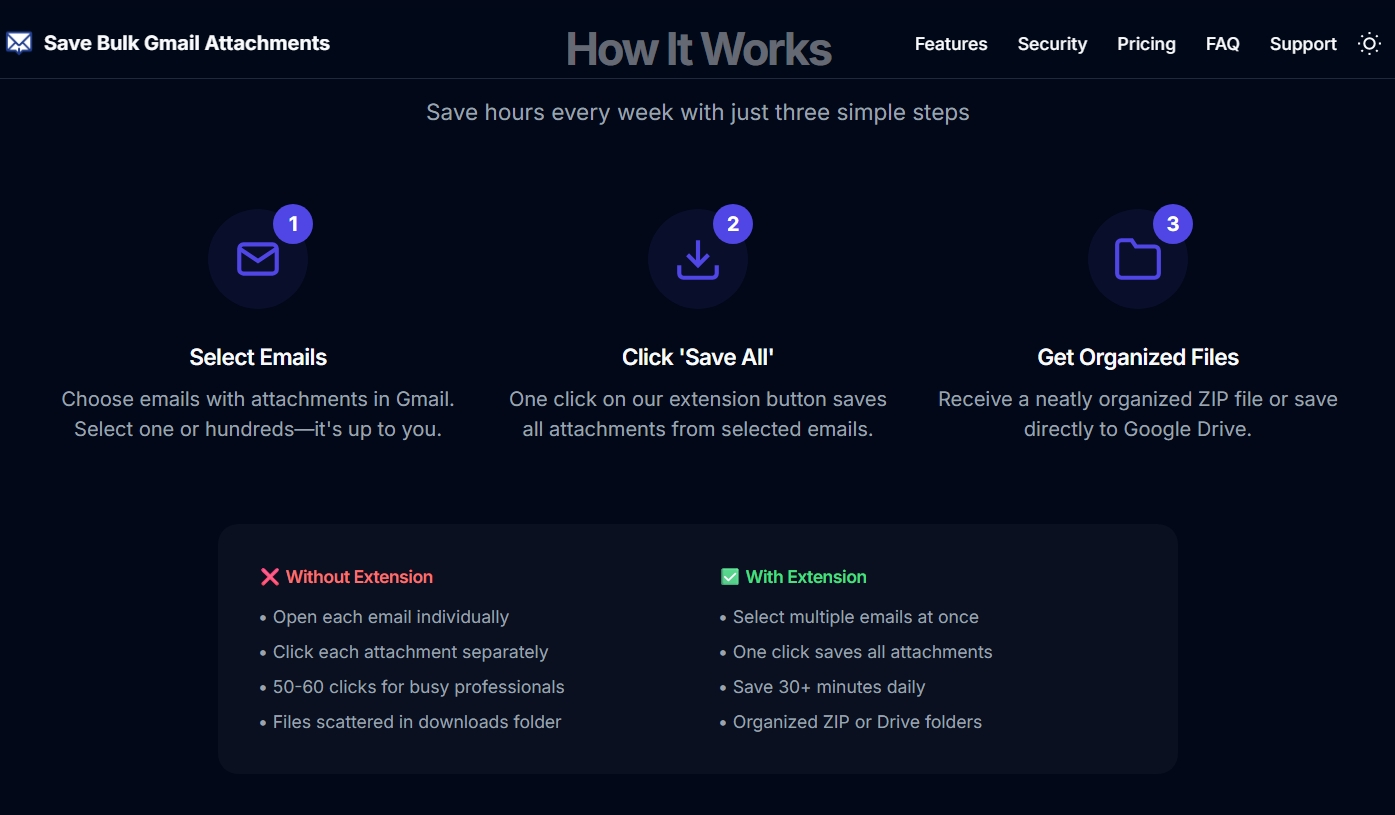Click the step 1 number badge

[293, 223]
